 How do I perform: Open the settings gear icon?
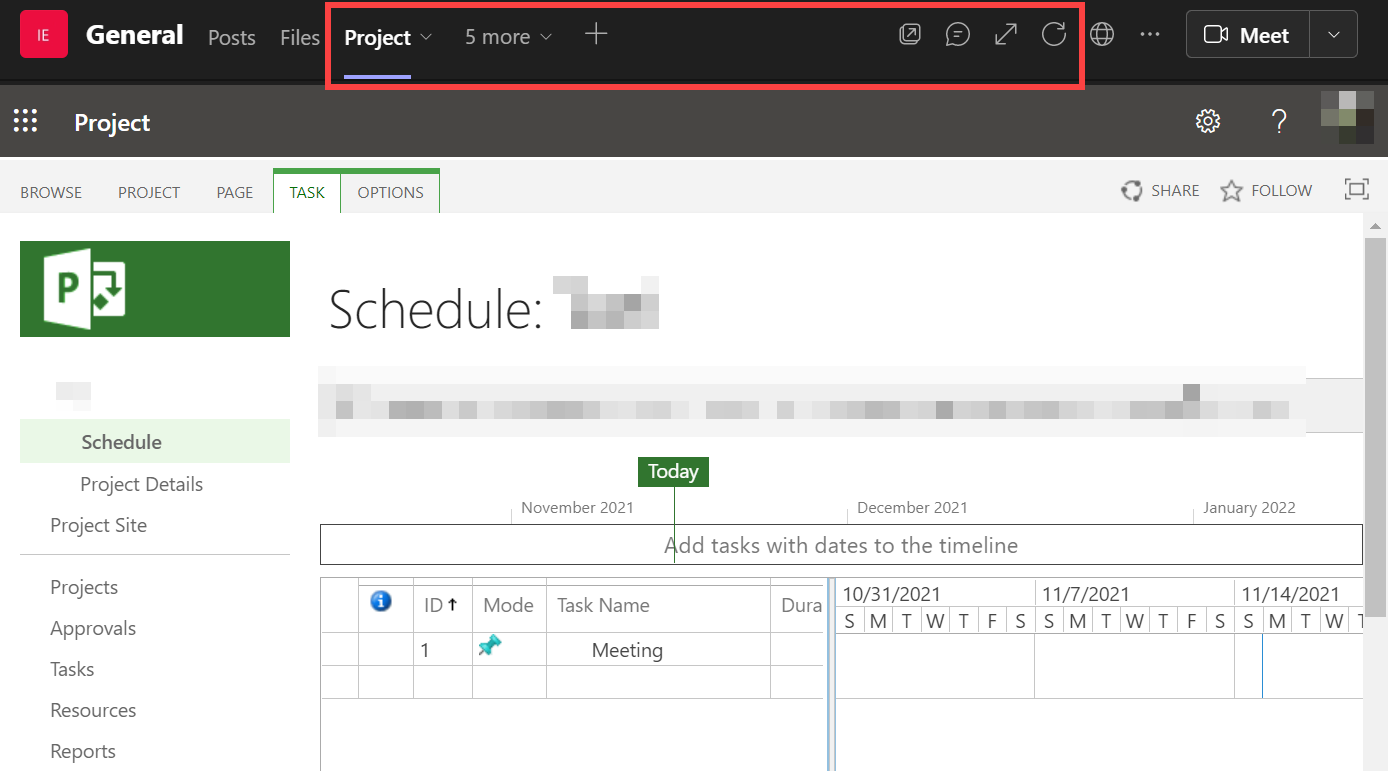[x=1208, y=122]
